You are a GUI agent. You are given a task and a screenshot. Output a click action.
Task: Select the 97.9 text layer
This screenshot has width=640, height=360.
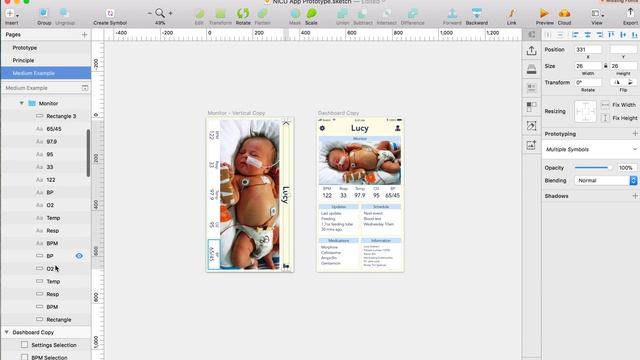tap(46, 142)
